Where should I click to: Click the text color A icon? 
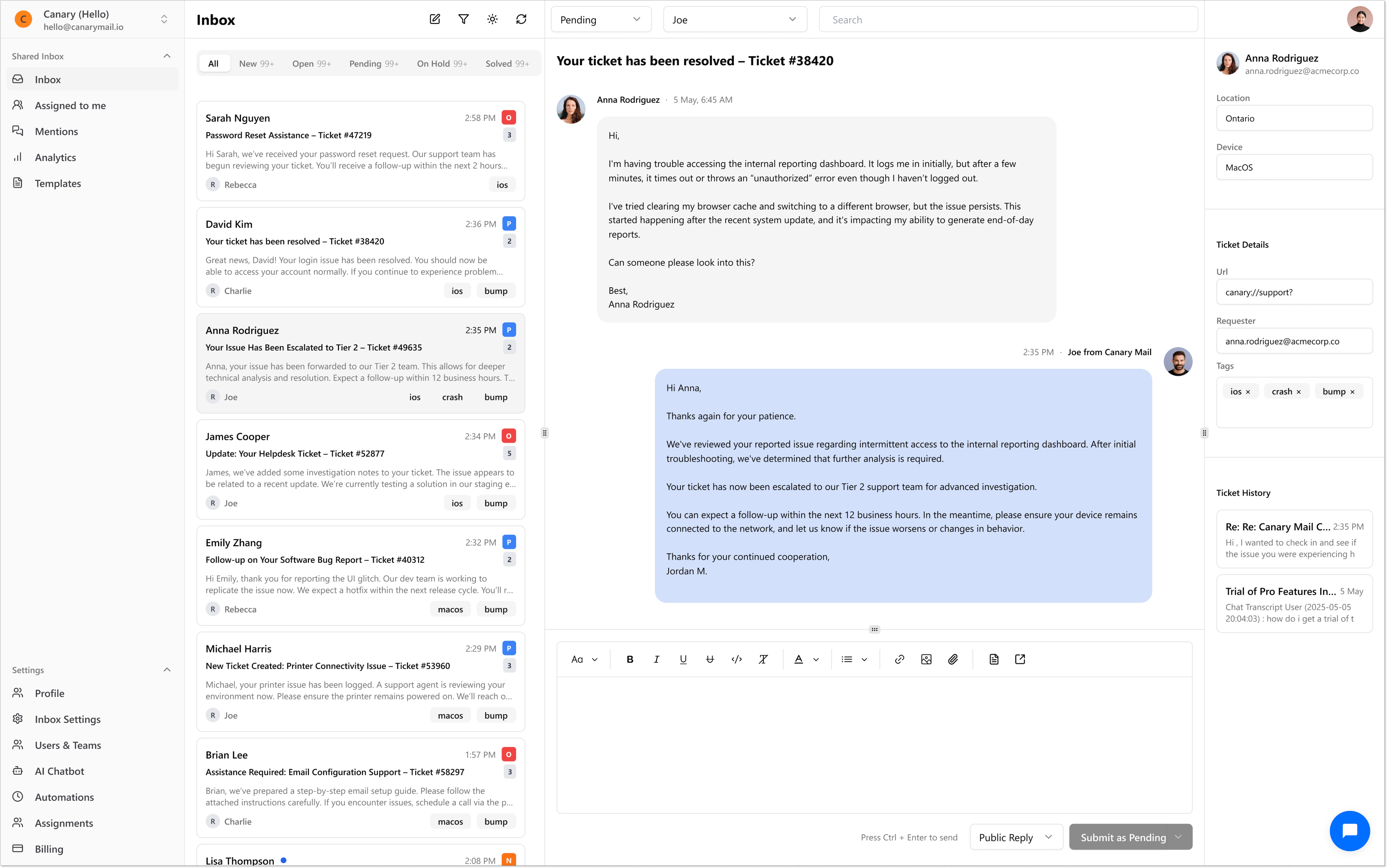click(798, 659)
